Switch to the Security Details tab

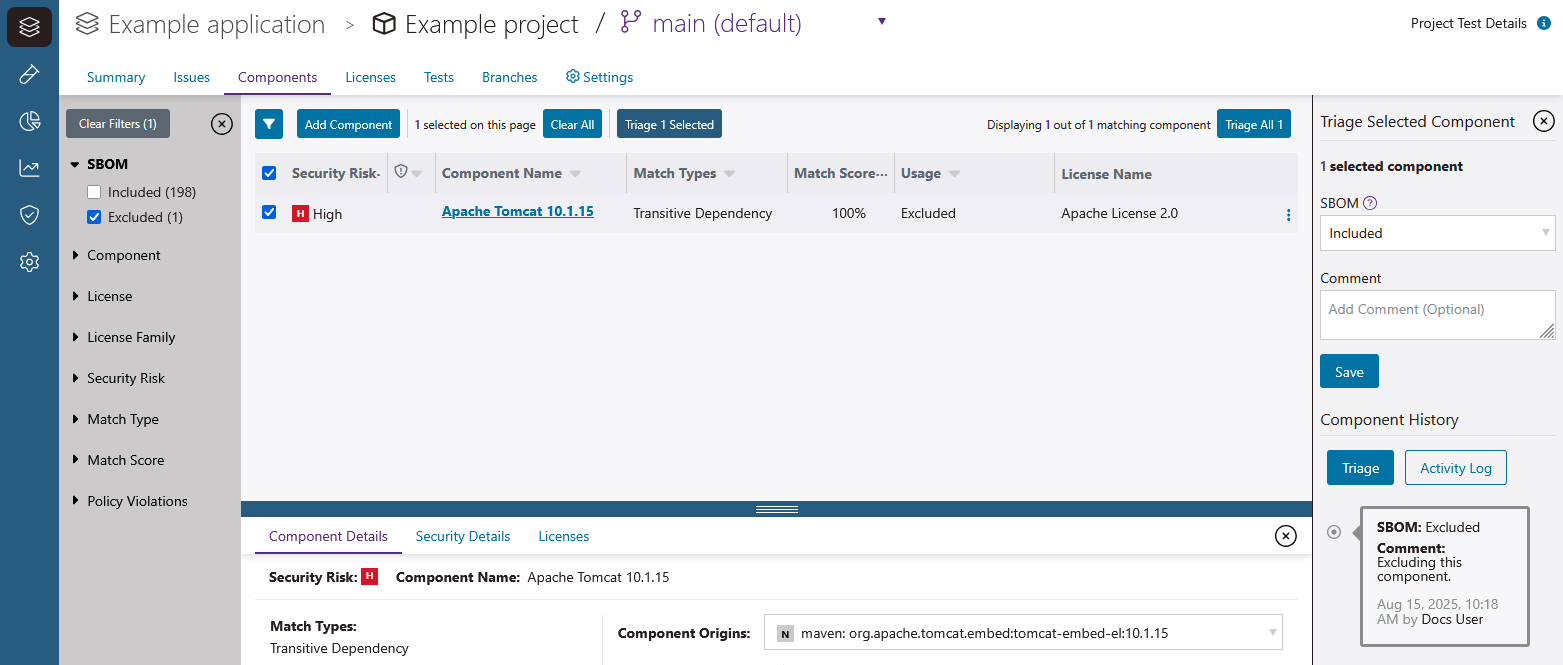pos(462,536)
